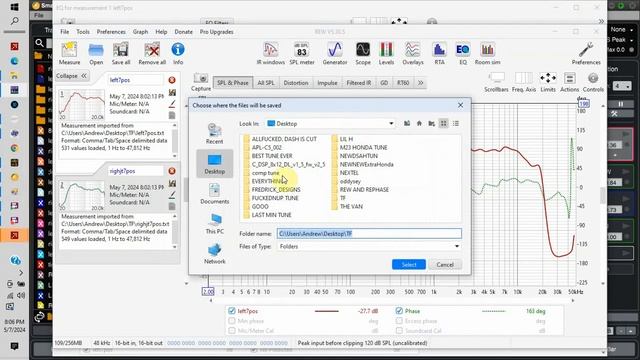Open the SPL meter
This screenshot has height=360, width=640.
302,53
